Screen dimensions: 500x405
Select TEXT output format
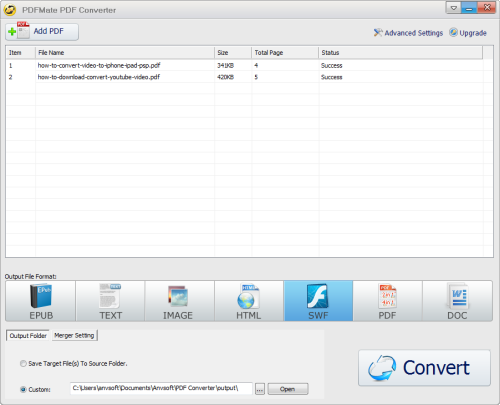pos(110,301)
